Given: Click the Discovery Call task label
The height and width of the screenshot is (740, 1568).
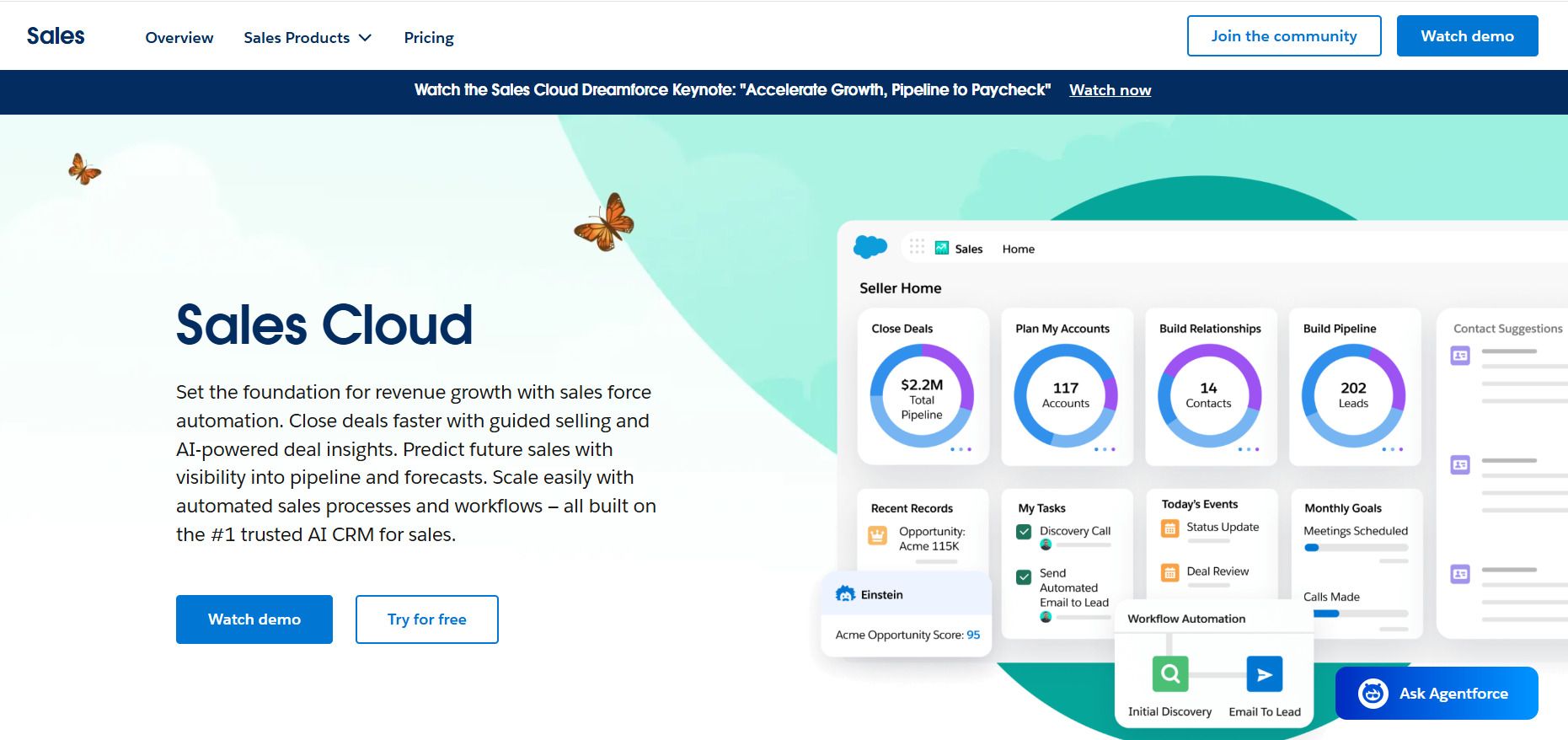Looking at the screenshot, I should click(1075, 531).
